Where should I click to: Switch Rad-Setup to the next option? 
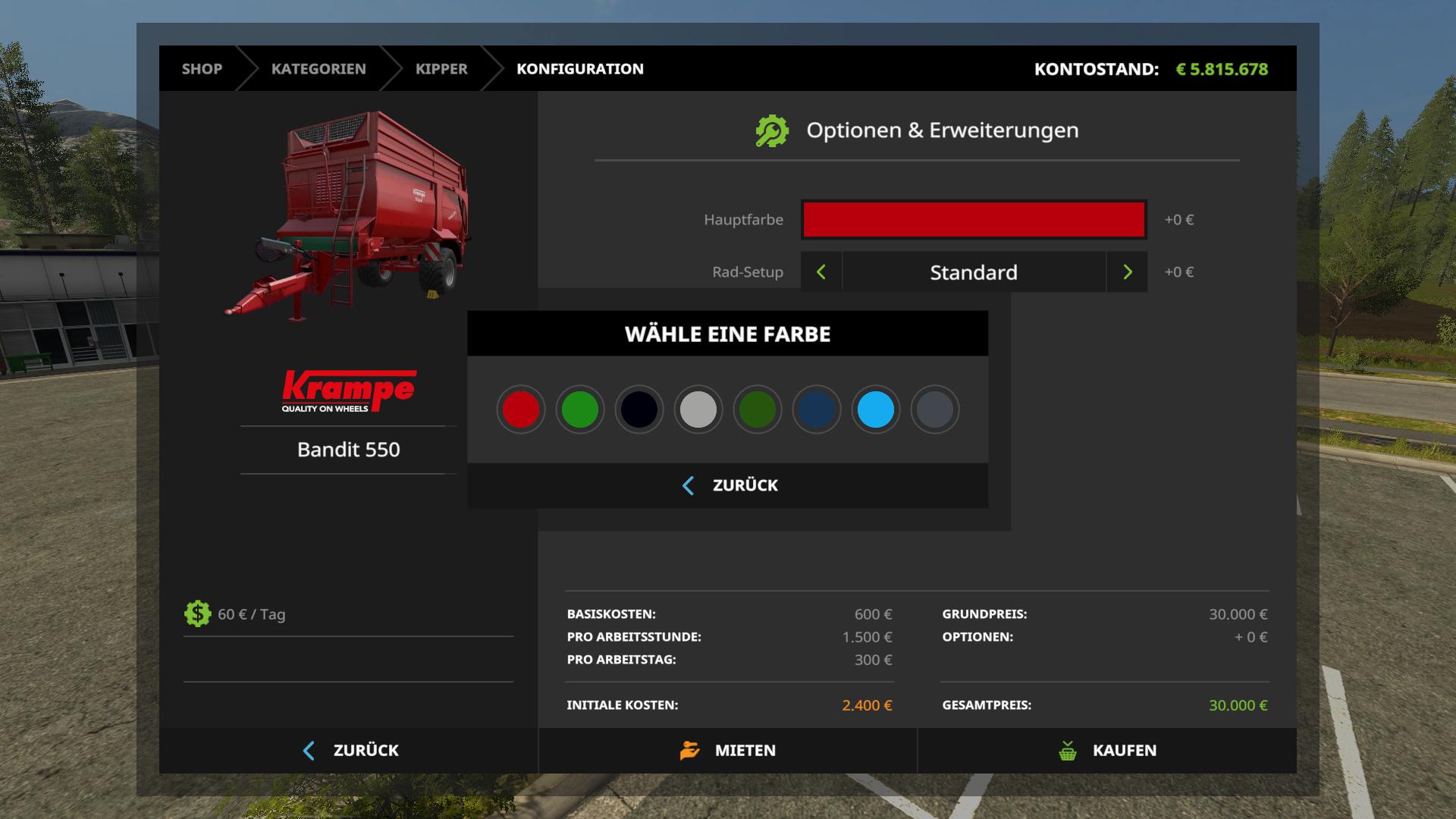pyautogui.click(x=1127, y=272)
